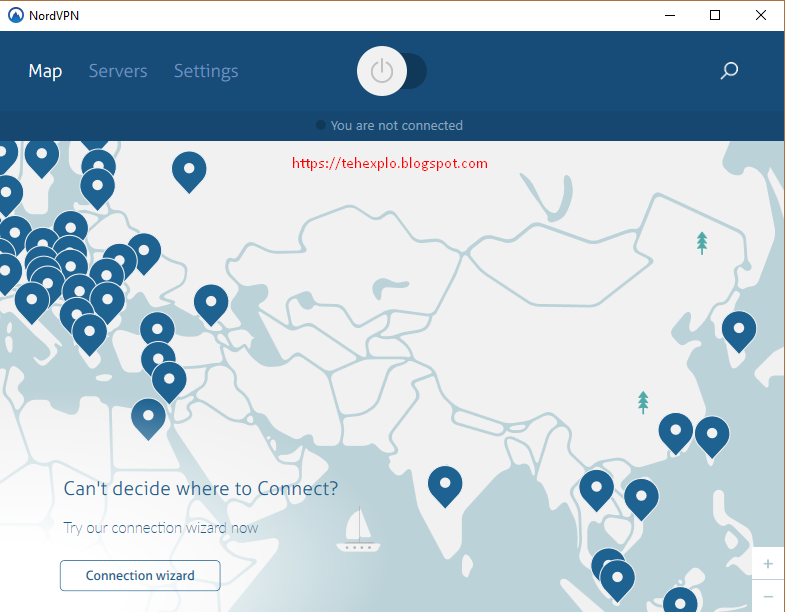Choose the server pin over Israel
785x612 pixels.
169,382
